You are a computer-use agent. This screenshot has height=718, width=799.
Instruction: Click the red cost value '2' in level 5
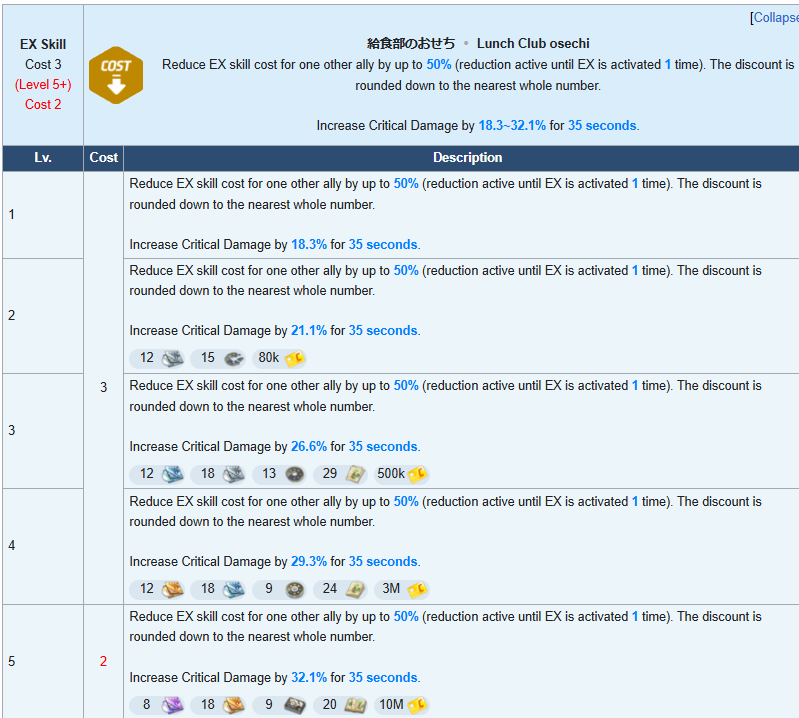[103, 661]
